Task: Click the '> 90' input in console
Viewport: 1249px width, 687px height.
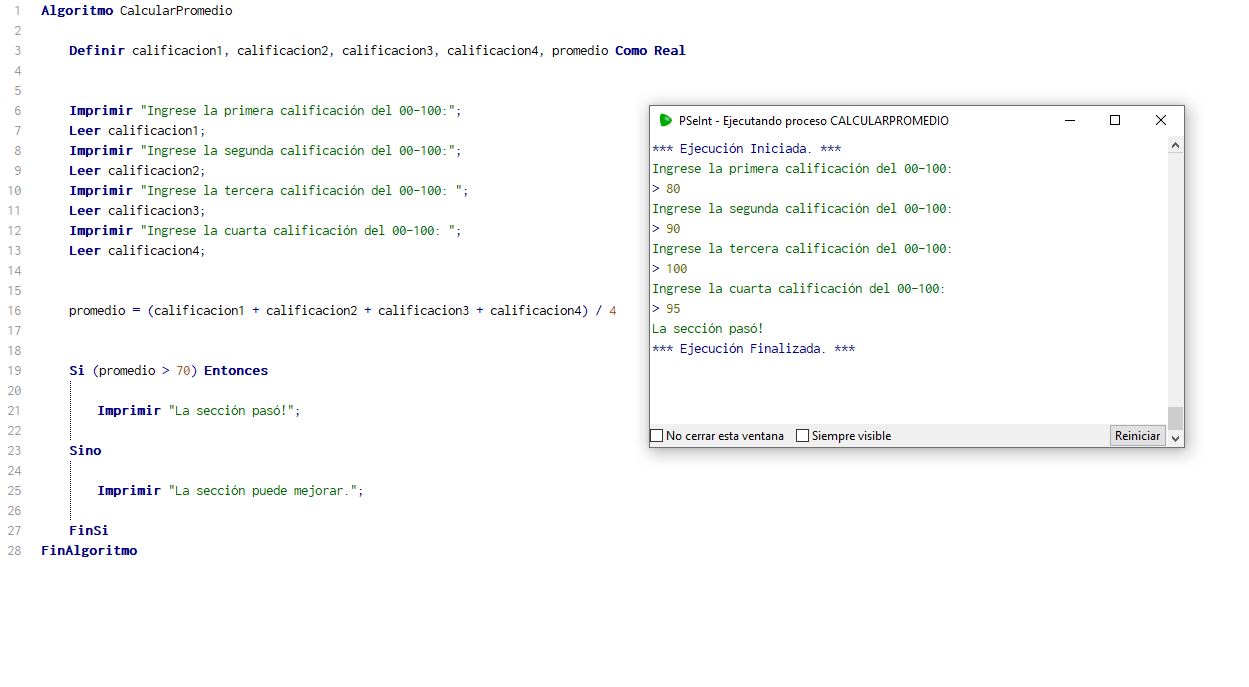Action: (666, 229)
